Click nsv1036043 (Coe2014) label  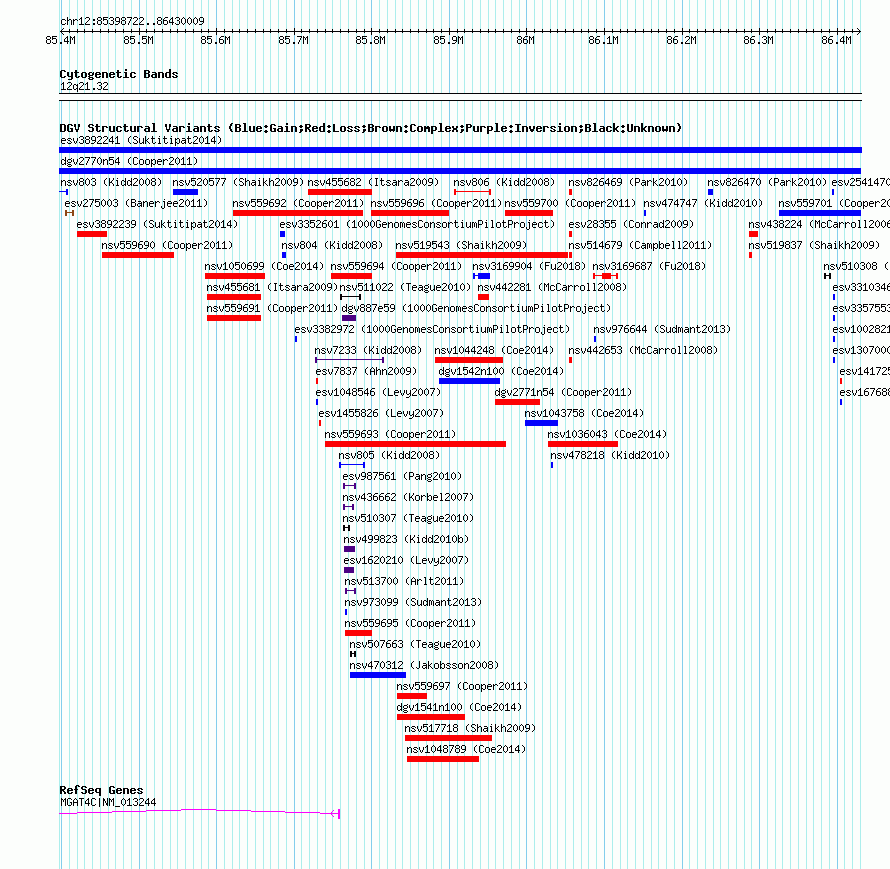coord(607,434)
